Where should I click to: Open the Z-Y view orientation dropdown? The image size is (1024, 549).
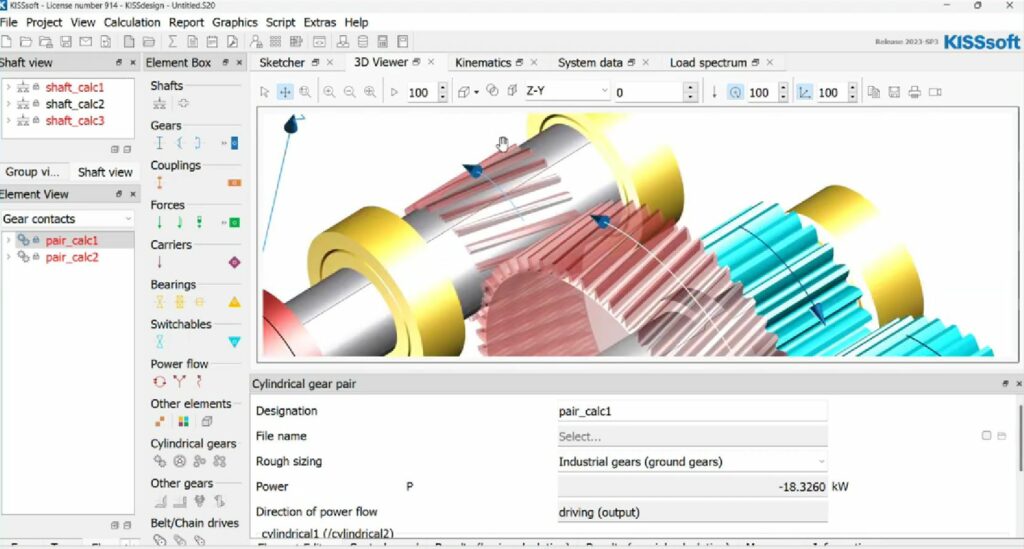pos(567,92)
